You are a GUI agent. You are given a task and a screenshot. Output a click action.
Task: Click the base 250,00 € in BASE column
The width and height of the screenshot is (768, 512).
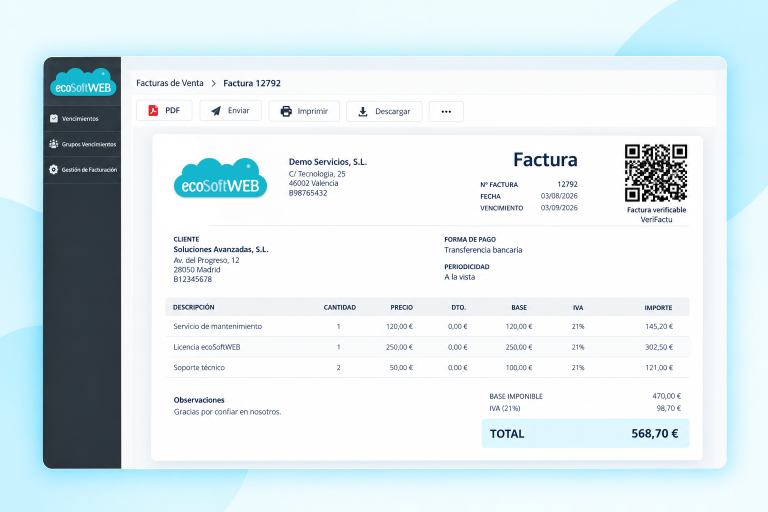tap(519, 347)
